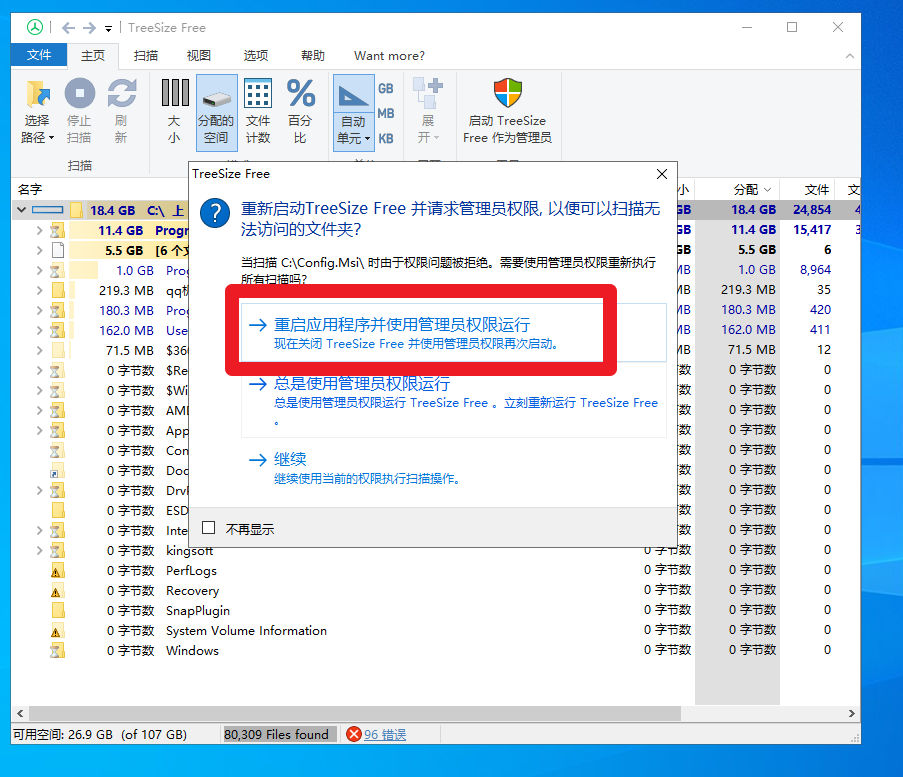Click Recovery warning folder icon

point(57,591)
